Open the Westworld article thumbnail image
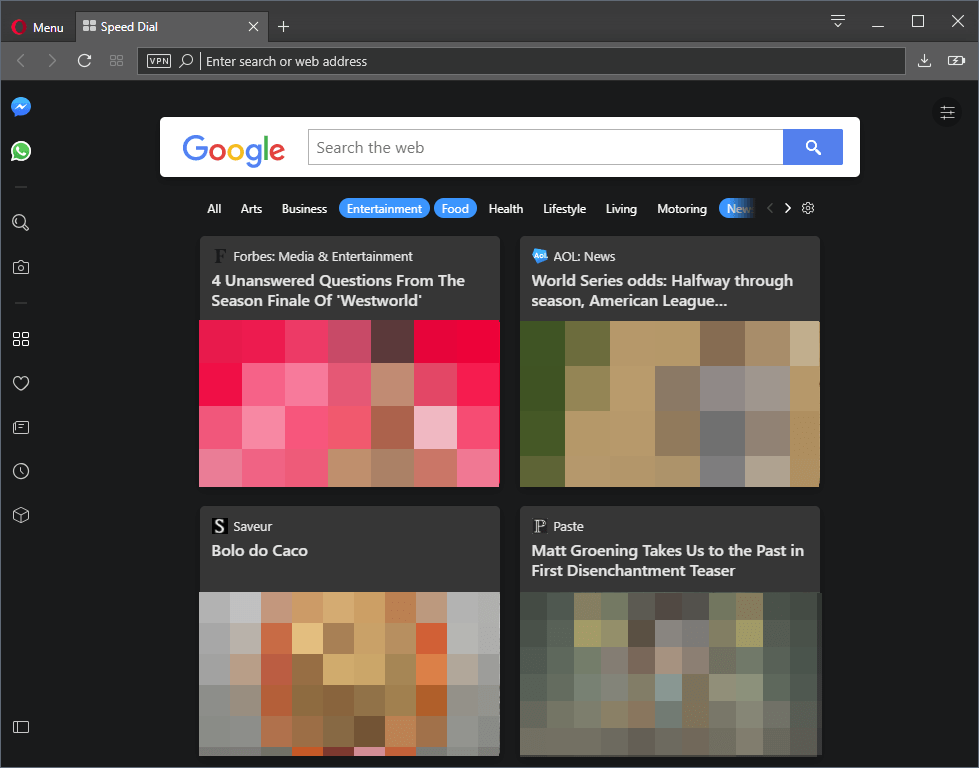The width and height of the screenshot is (979, 768). point(349,403)
